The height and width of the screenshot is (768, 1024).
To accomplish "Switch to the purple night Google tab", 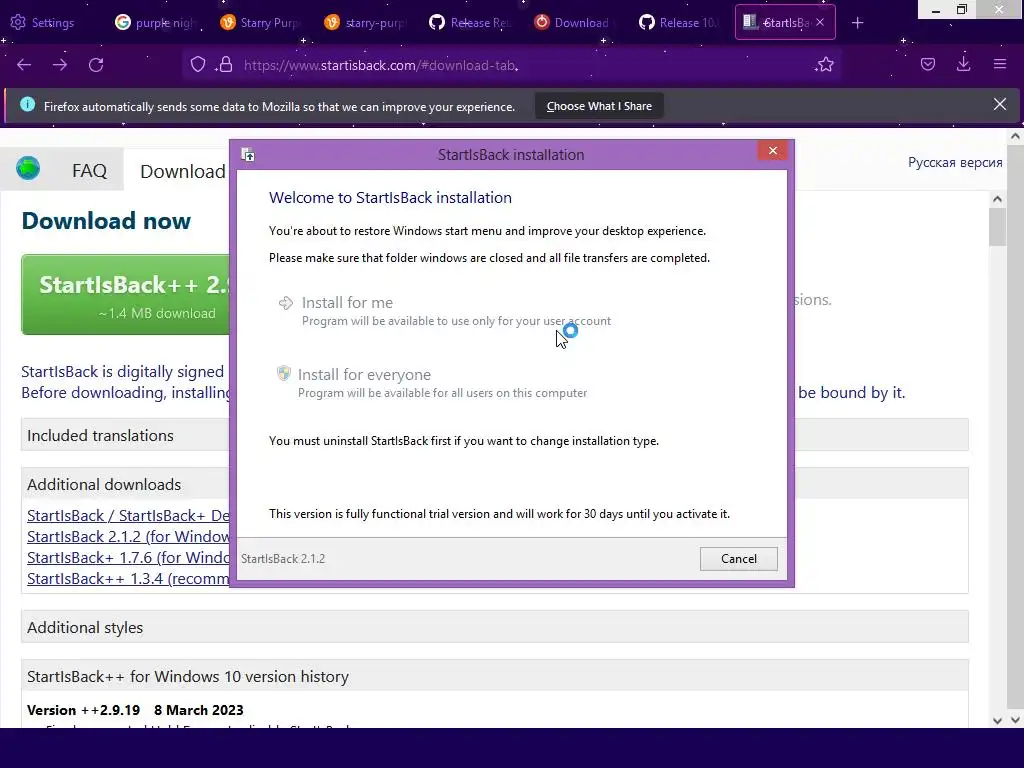I will coord(155,22).
